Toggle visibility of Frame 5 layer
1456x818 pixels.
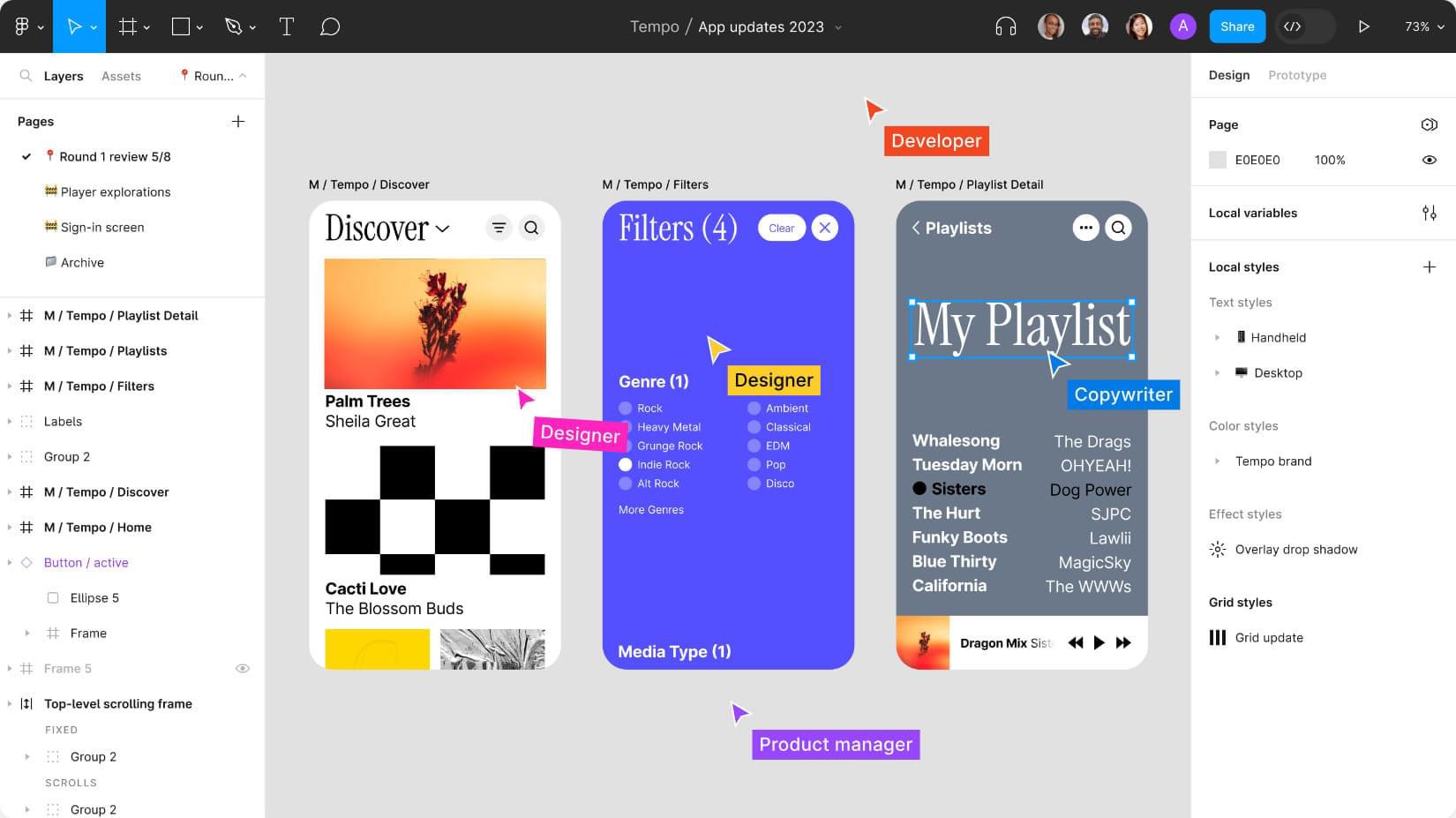pos(243,668)
